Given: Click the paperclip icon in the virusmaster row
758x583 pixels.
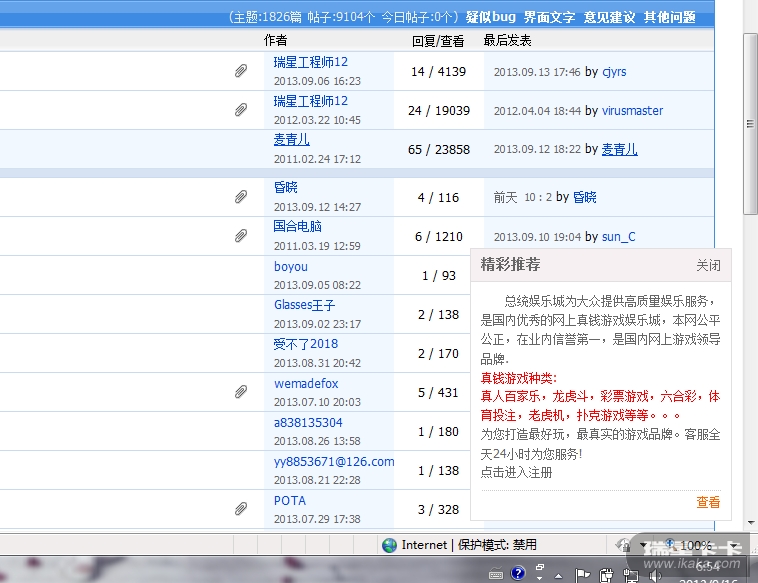Looking at the screenshot, I should point(241,110).
